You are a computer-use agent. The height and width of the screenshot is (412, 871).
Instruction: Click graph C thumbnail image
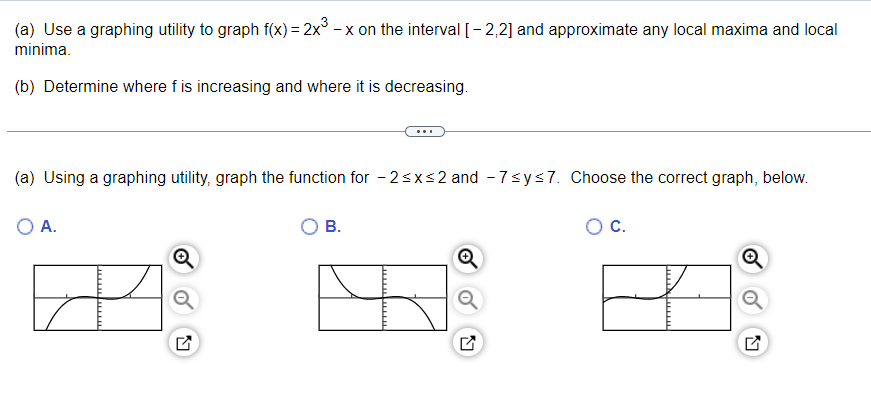[x=667, y=298]
